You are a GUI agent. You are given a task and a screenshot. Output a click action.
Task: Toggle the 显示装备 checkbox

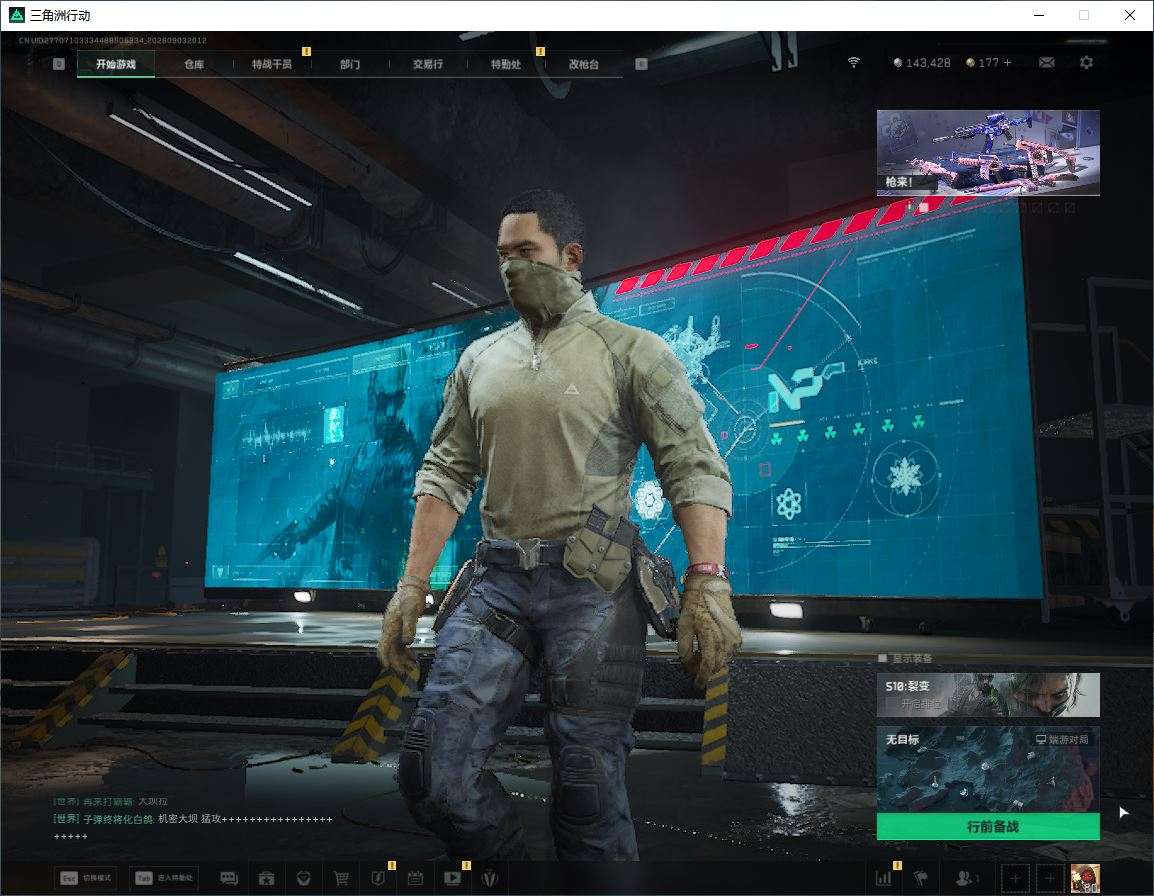tap(883, 657)
